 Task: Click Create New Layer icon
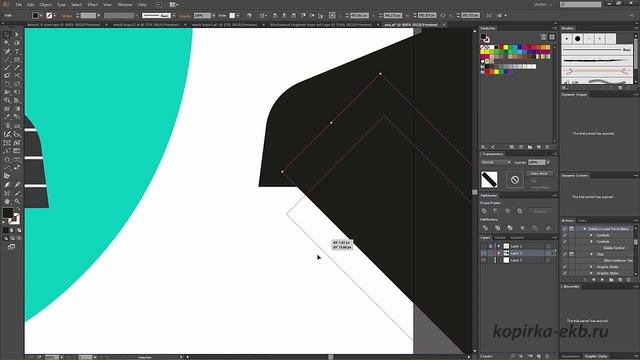pyautogui.click(x=539, y=356)
